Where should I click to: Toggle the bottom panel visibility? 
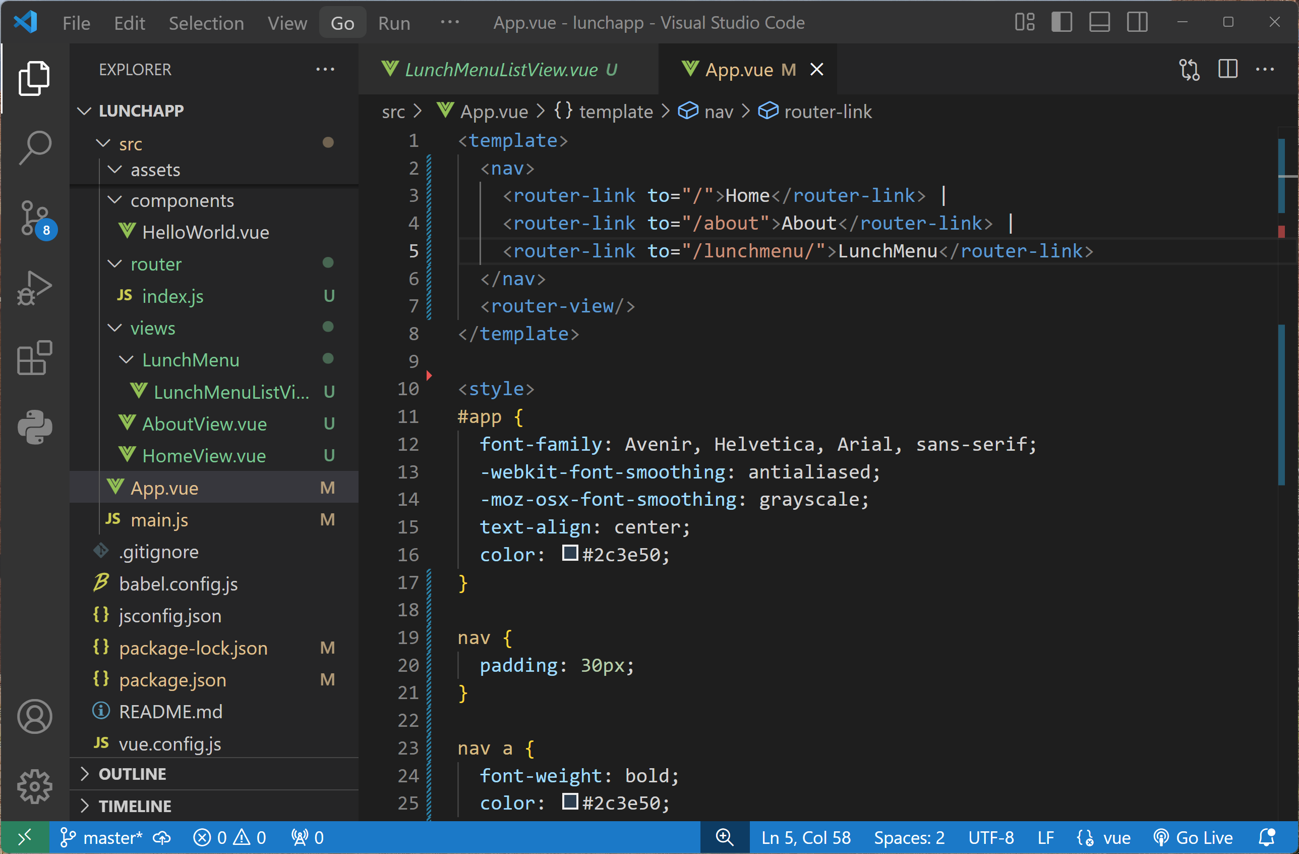[1099, 22]
